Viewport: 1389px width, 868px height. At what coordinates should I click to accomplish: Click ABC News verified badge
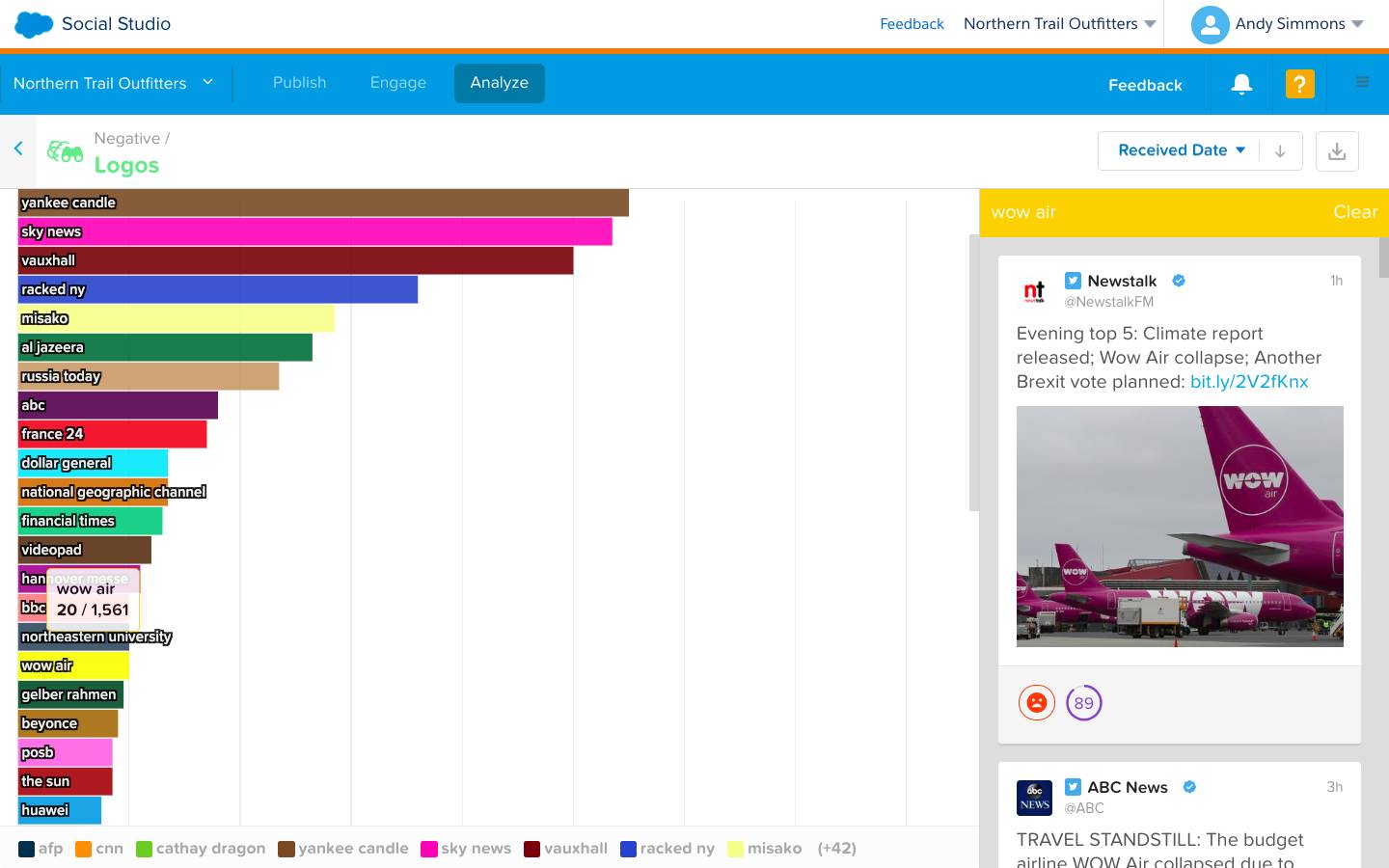(x=1189, y=787)
